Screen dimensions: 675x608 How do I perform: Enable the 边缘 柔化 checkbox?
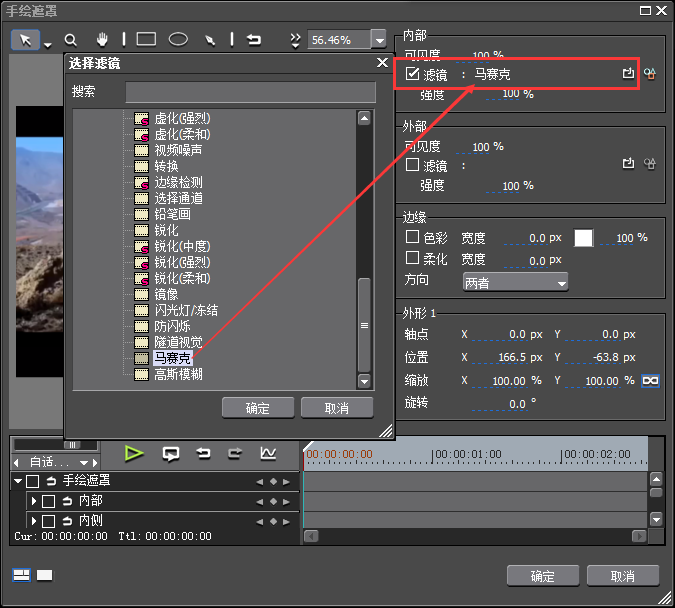[x=412, y=257]
